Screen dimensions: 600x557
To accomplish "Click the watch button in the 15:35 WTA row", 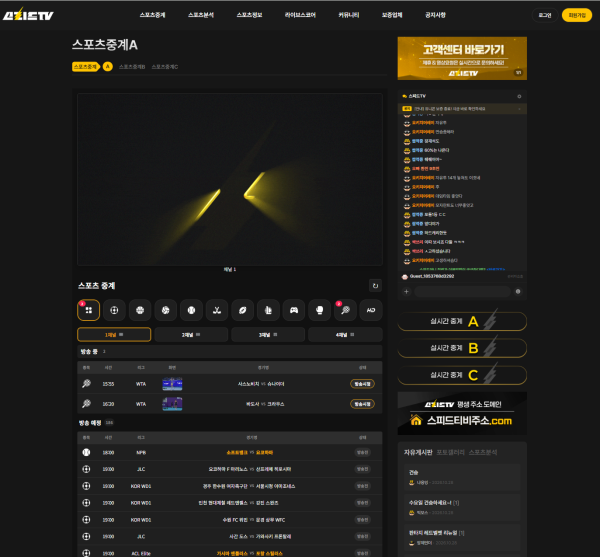I will point(362,384).
